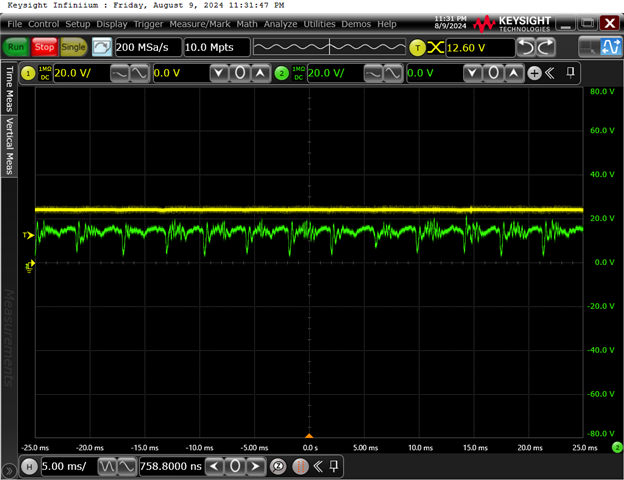
Task: Edit channel 1 scale 20.0 V/ field
Action: [x=81, y=73]
